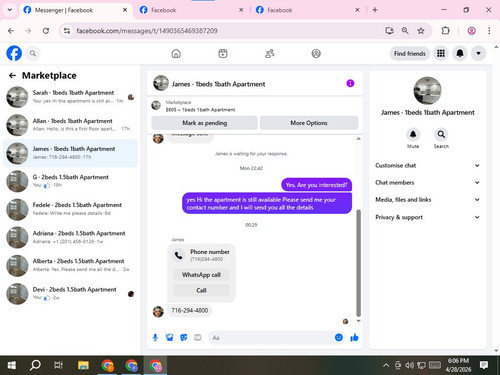
Task: Click the Facebook search magnifier icon
Action: point(33,53)
